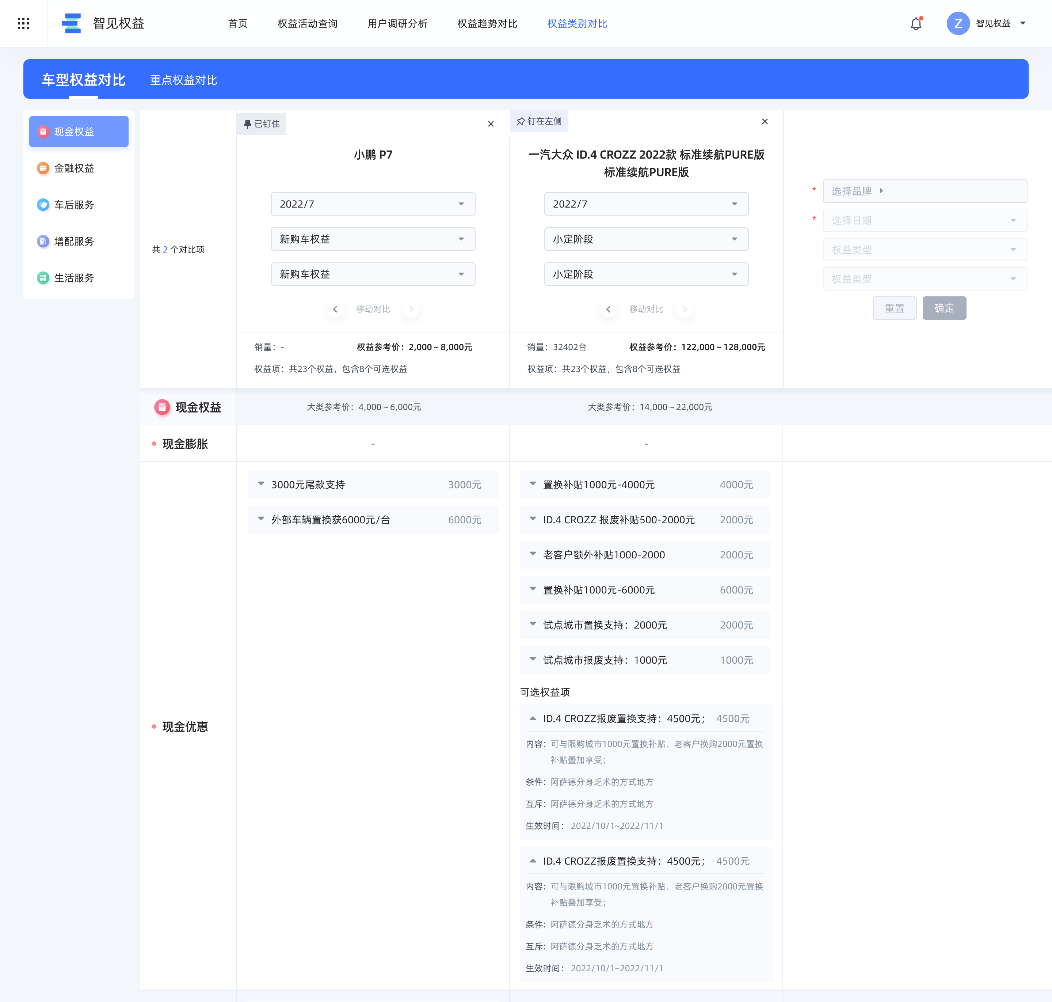Open the app grid launcher icon

coord(23,23)
